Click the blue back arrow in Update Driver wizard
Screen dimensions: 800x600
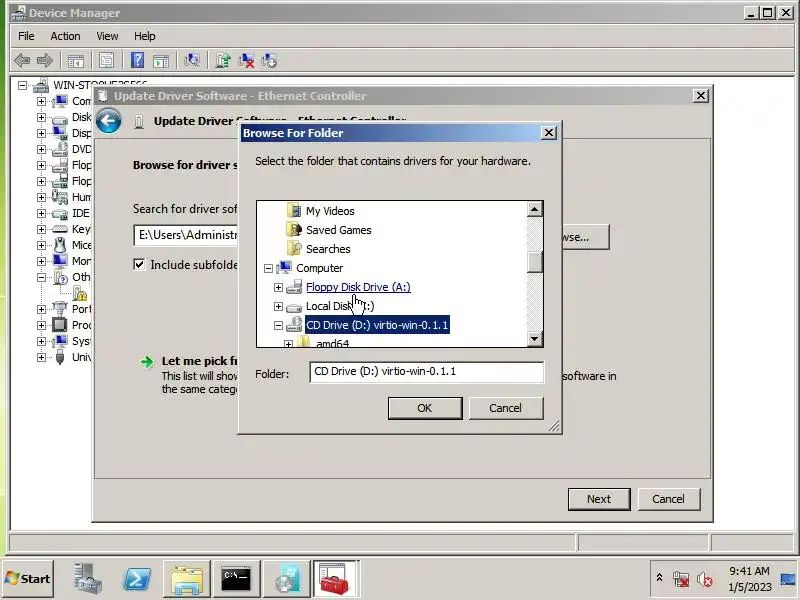[x=109, y=121]
